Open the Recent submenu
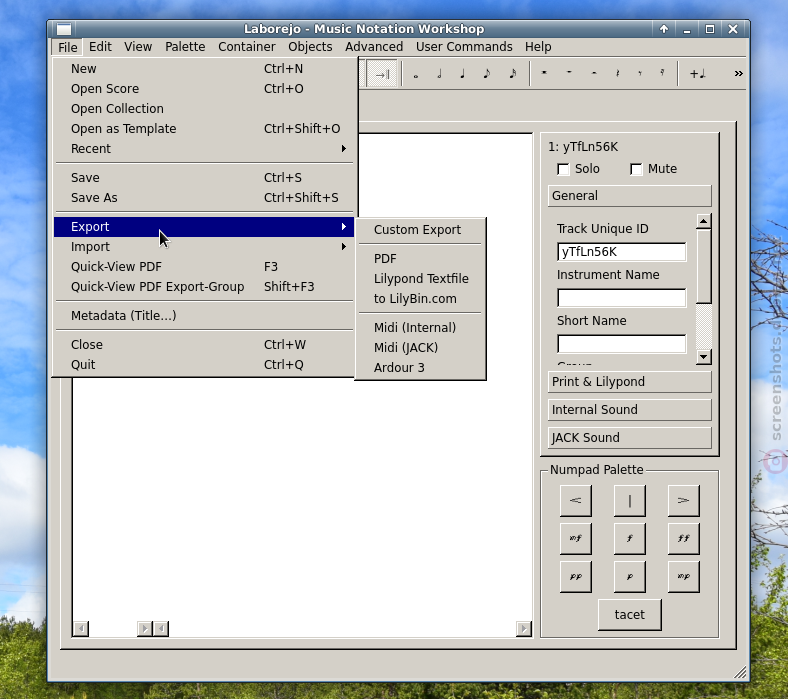Viewport: 788px width, 699px height. 204,149
